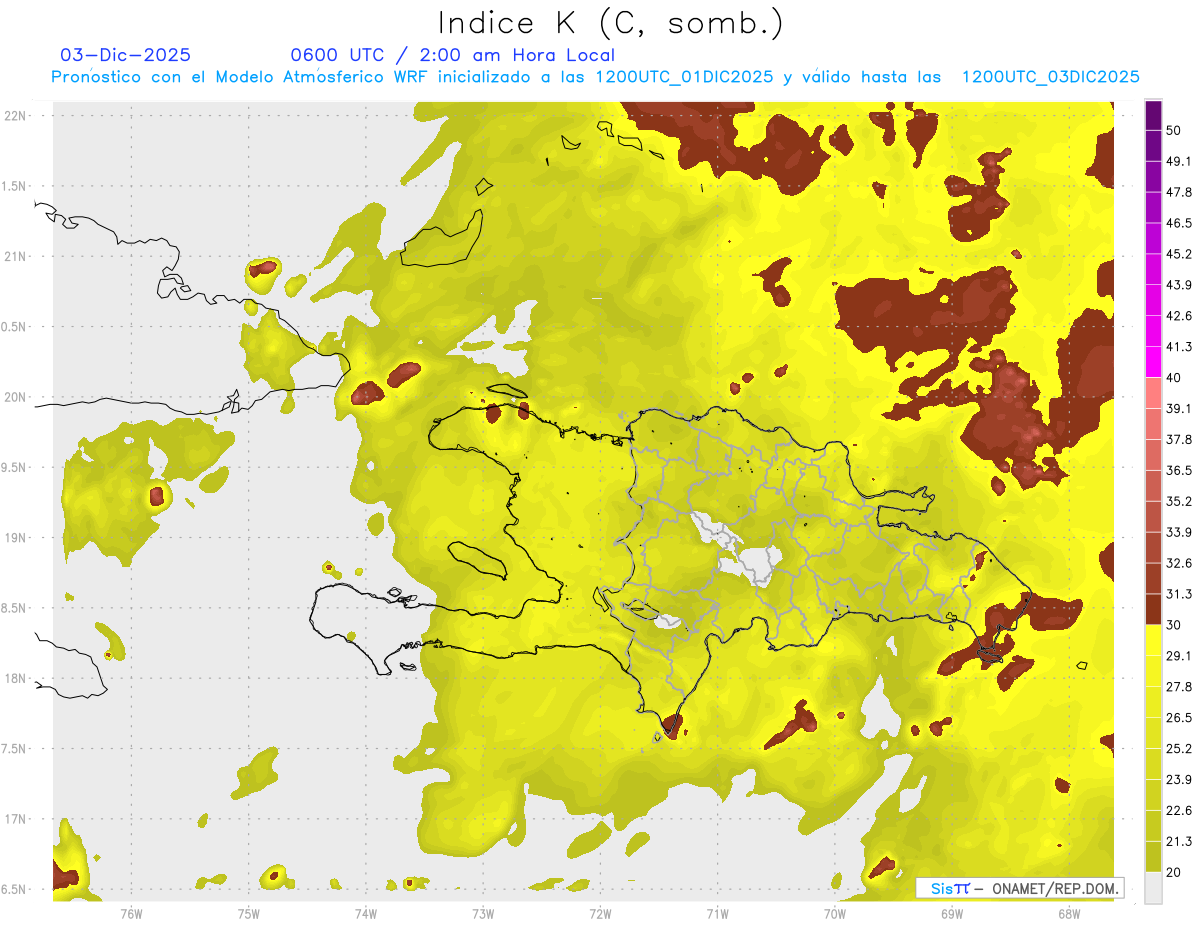1200x927 pixels.
Task: Click the colorbar value "37.8"
Action: pyautogui.click(x=1179, y=439)
